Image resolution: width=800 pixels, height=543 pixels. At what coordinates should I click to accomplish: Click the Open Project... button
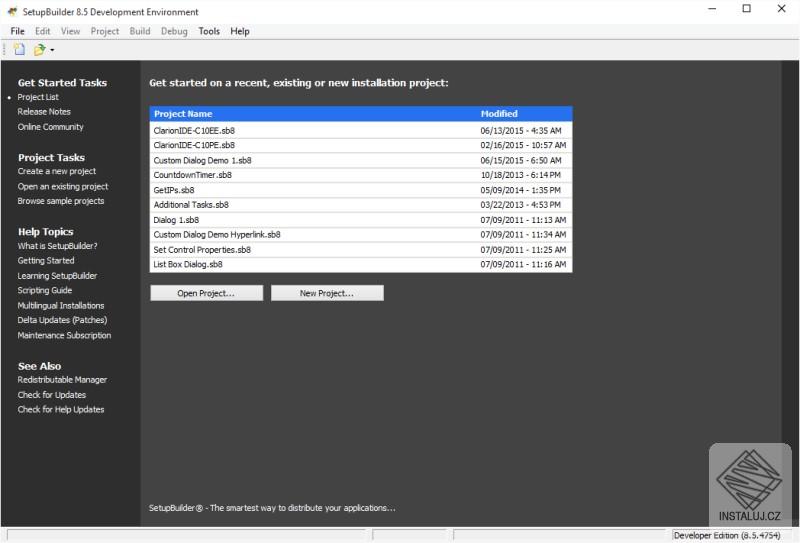point(206,293)
